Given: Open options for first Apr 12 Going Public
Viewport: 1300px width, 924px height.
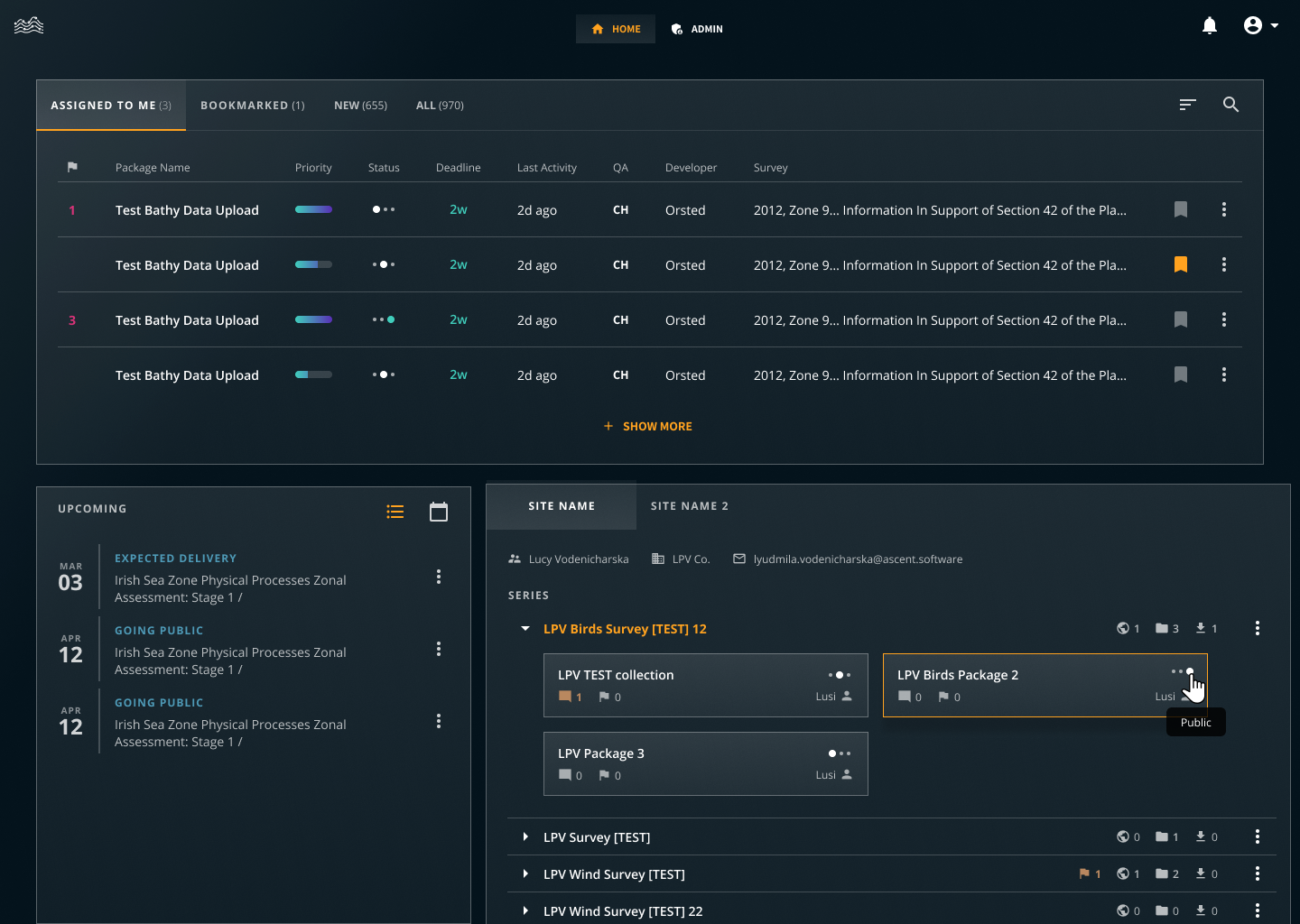Looking at the screenshot, I should [439, 649].
